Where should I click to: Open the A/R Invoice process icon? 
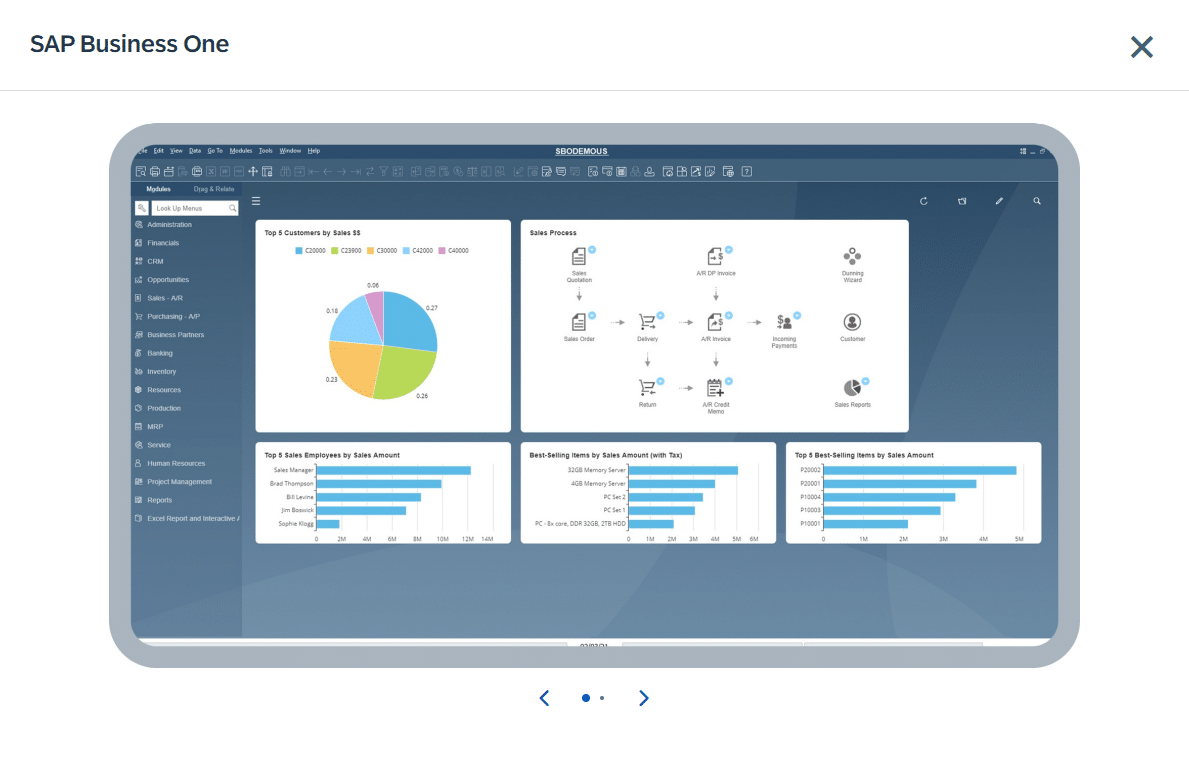coord(715,322)
